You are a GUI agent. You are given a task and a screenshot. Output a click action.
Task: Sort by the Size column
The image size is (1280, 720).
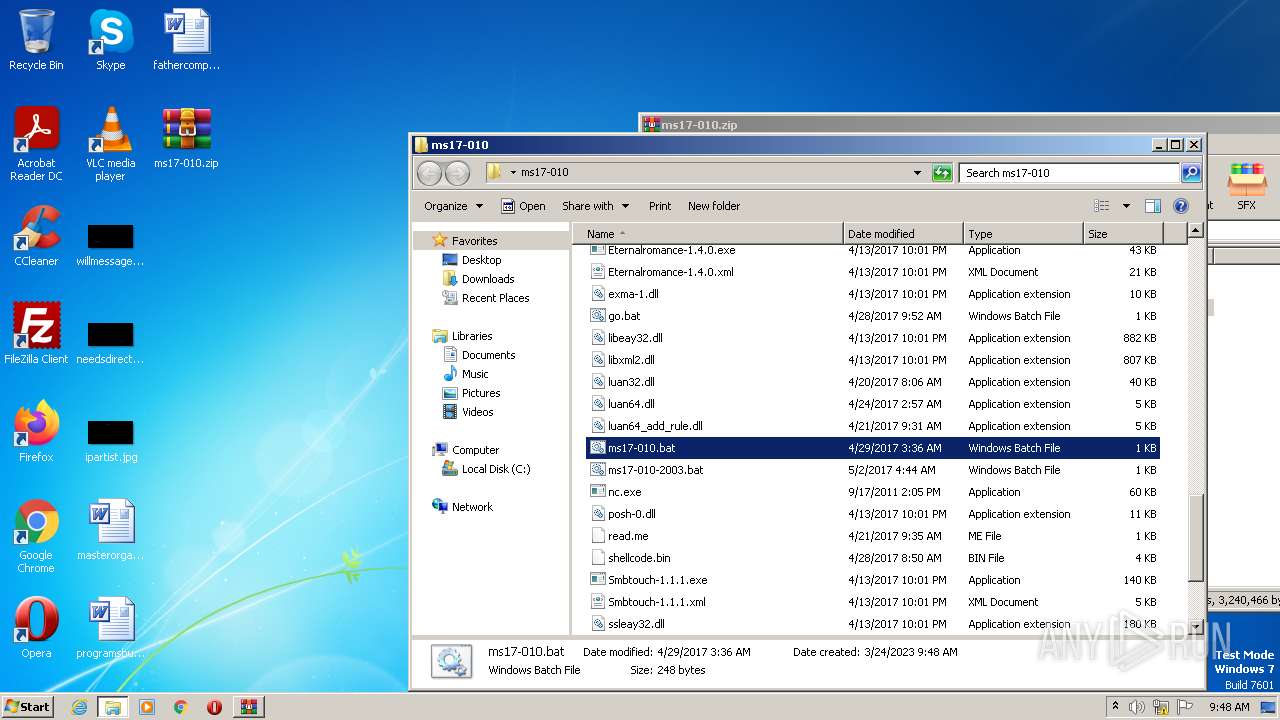(1123, 234)
